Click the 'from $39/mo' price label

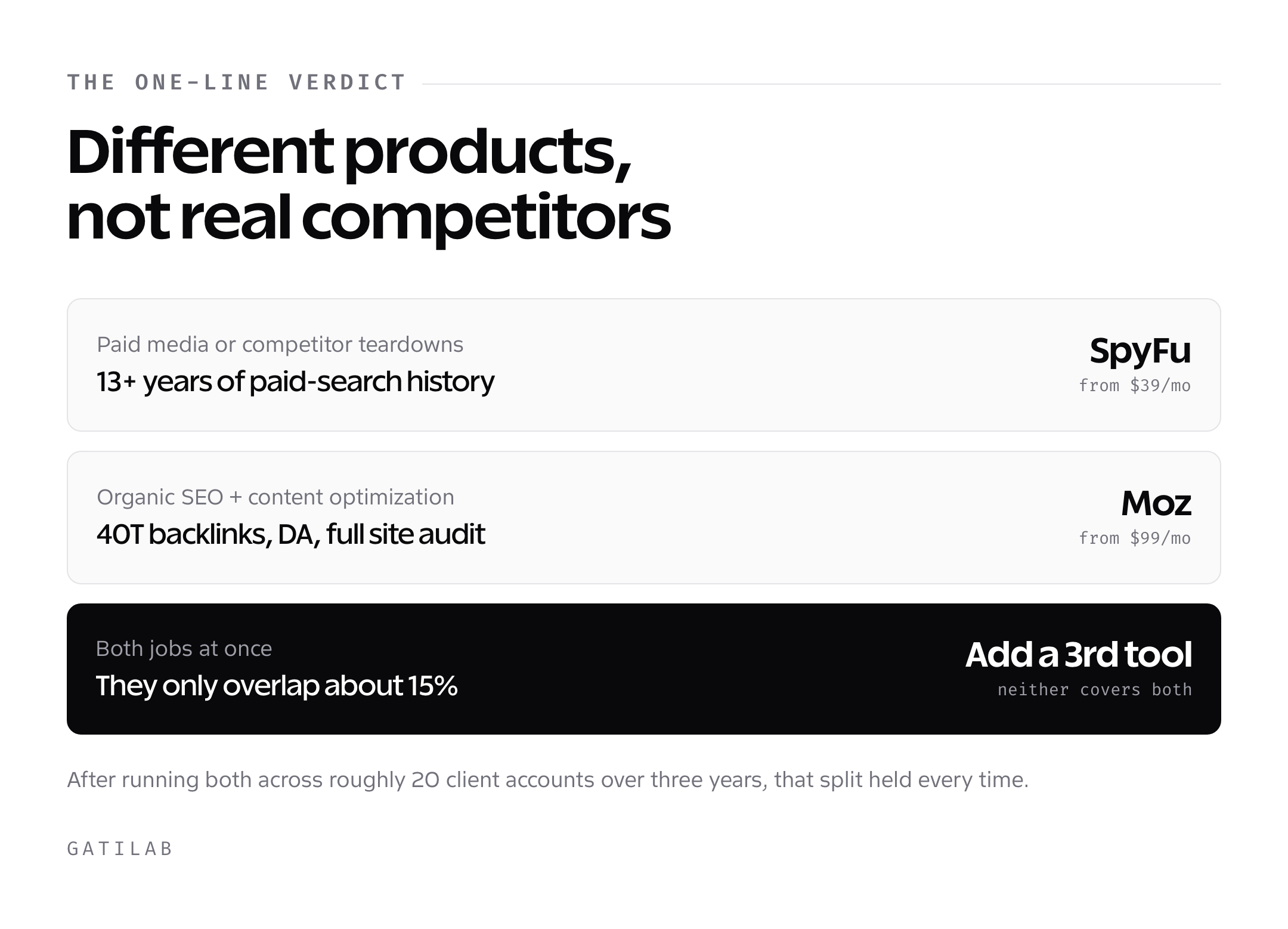pyautogui.click(x=1135, y=386)
